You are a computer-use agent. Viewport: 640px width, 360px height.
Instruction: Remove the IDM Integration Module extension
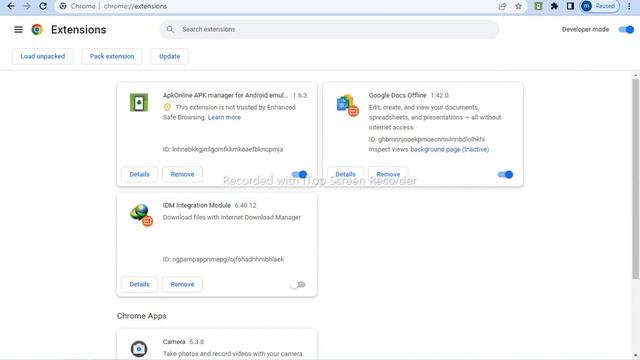click(x=182, y=284)
